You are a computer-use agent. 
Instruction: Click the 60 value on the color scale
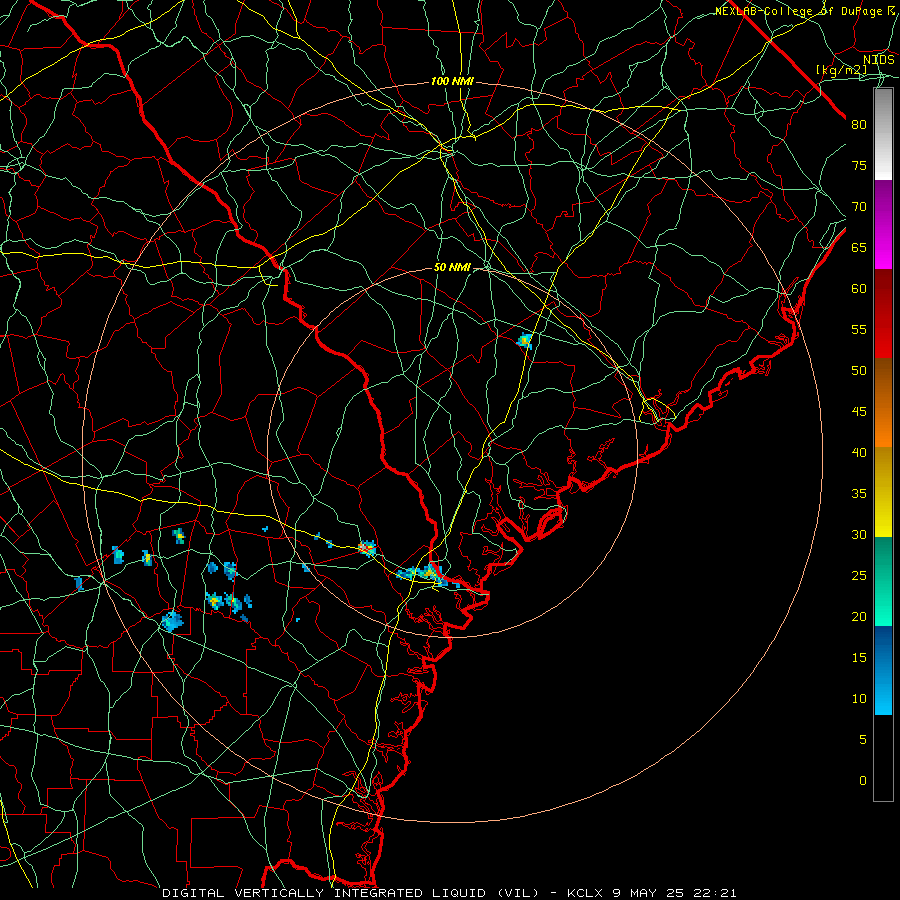pyautogui.click(x=859, y=289)
